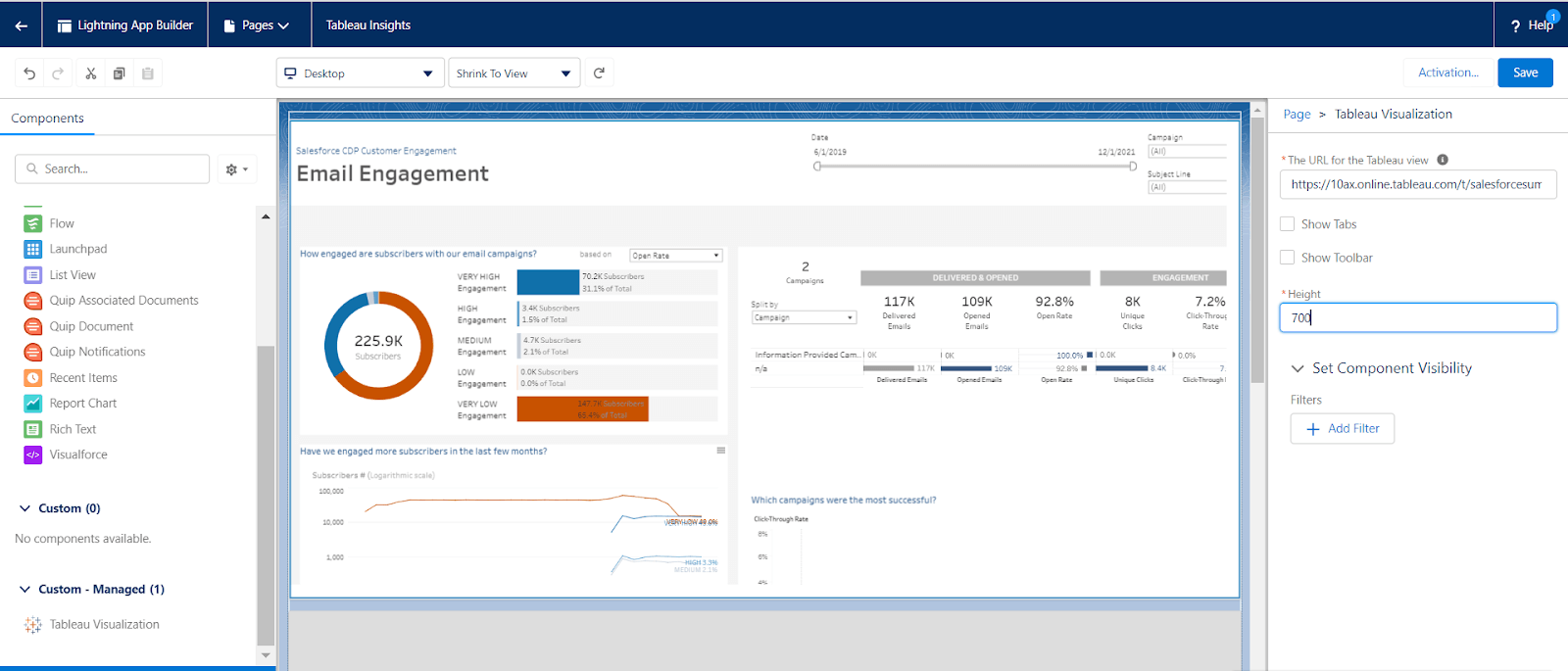Click the ENGAGEMENT header
The width and height of the screenshot is (1568, 671).
pos(1163,278)
